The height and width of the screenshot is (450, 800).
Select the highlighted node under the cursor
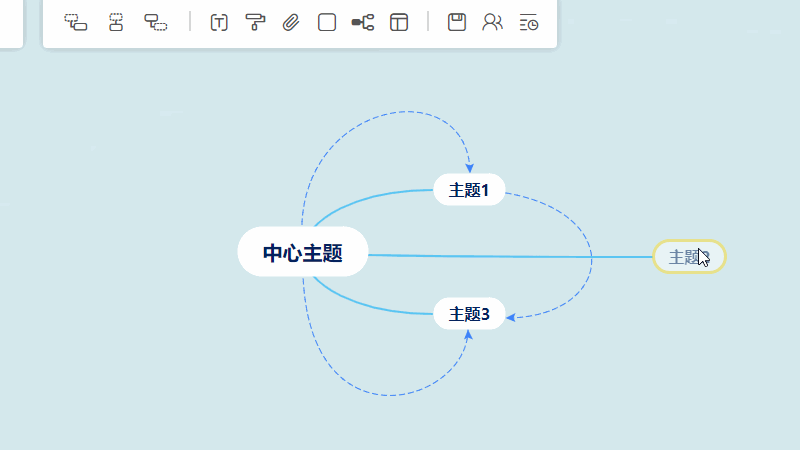tap(689, 257)
